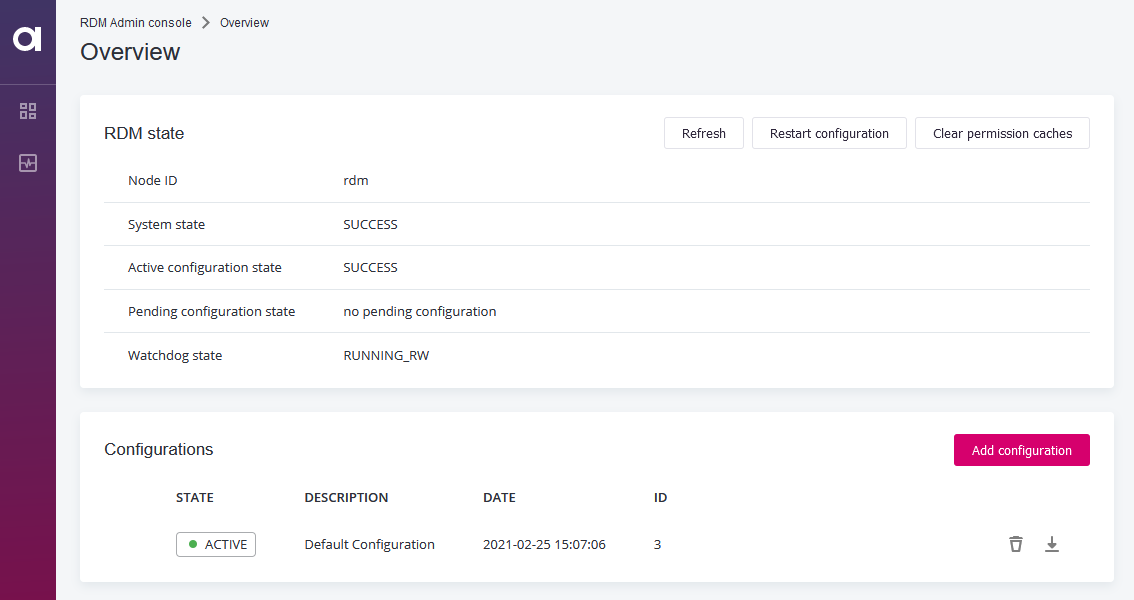1134x600 pixels.
Task: Select Clear permission caches
Action: pos(1002,132)
